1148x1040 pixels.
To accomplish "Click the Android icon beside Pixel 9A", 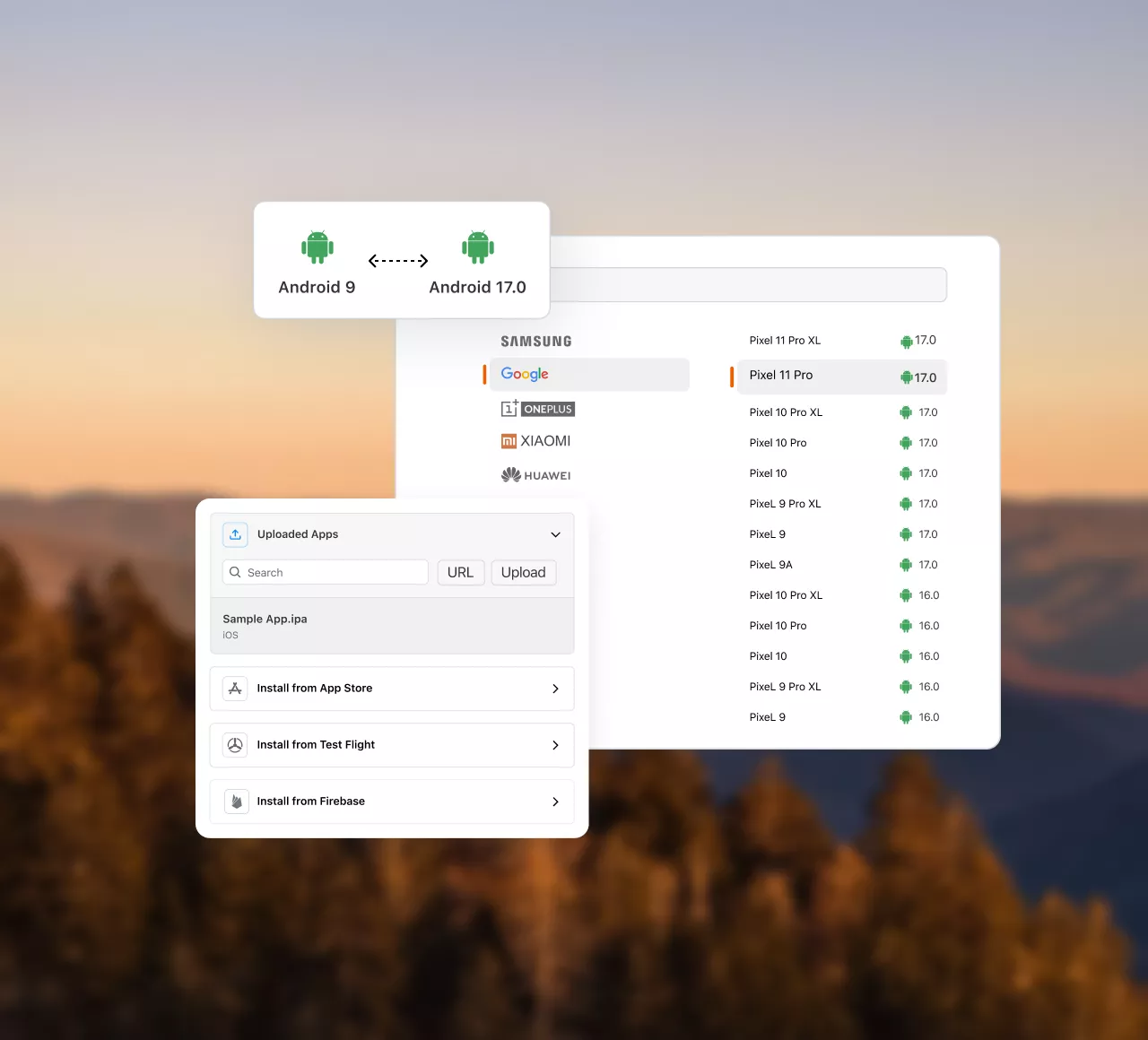I will tap(906, 565).
